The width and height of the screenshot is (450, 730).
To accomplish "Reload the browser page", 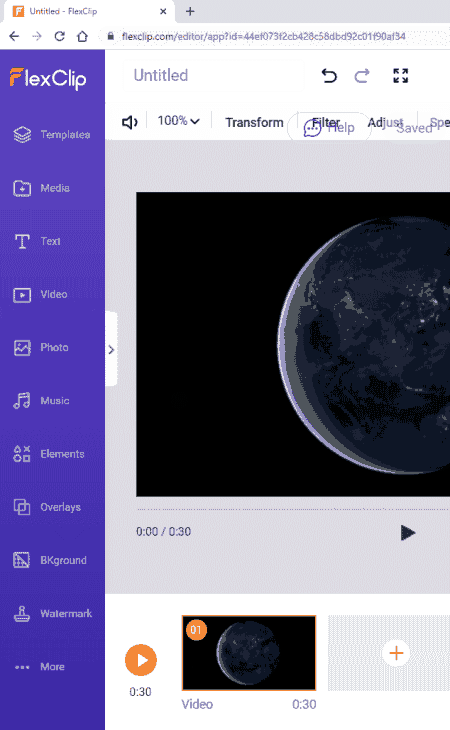I will [x=60, y=36].
